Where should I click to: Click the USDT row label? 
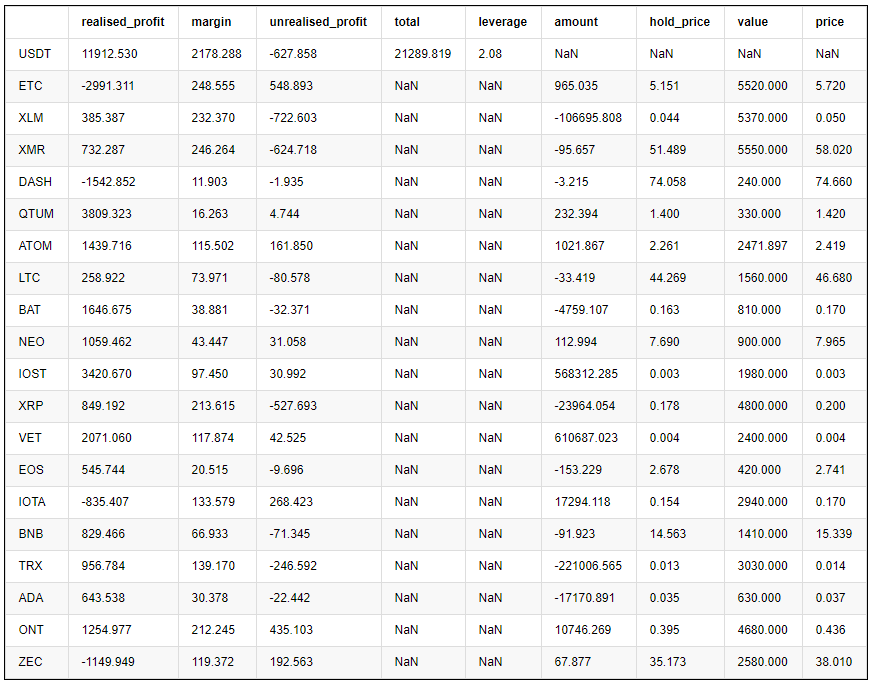36,54
